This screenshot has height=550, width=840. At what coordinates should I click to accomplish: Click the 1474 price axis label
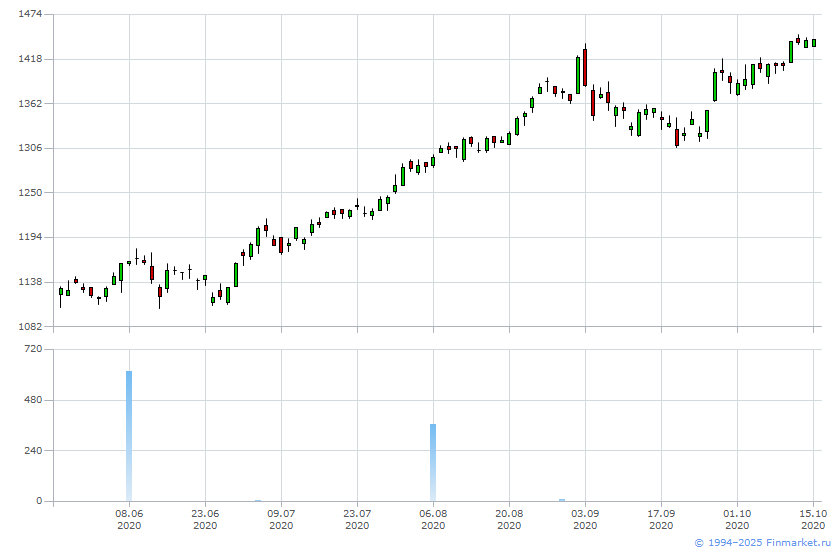tap(30, 14)
